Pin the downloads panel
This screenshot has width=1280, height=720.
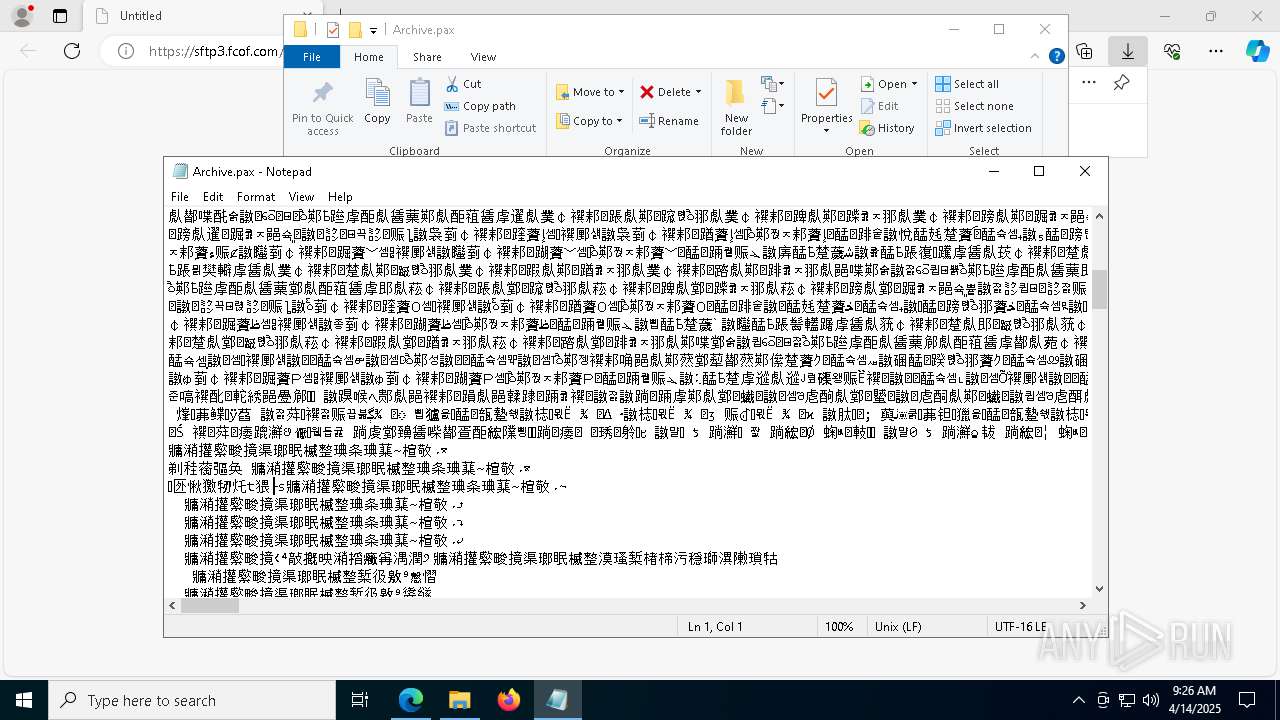coord(1122,83)
